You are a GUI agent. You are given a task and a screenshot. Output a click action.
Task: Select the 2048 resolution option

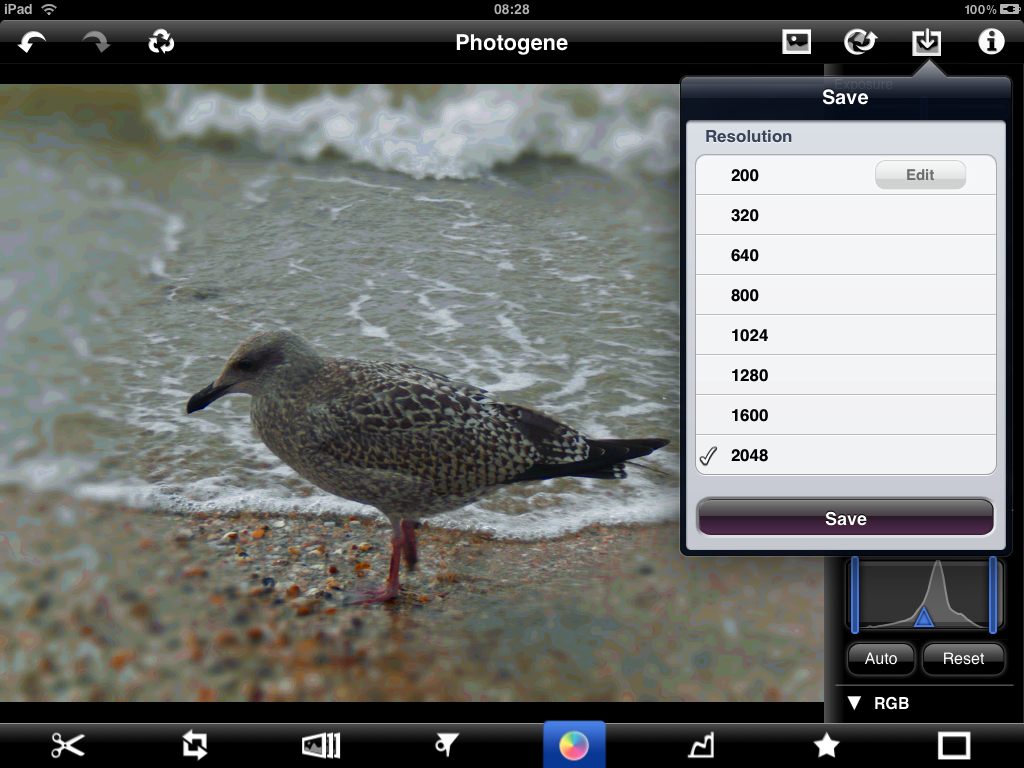[x=846, y=455]
